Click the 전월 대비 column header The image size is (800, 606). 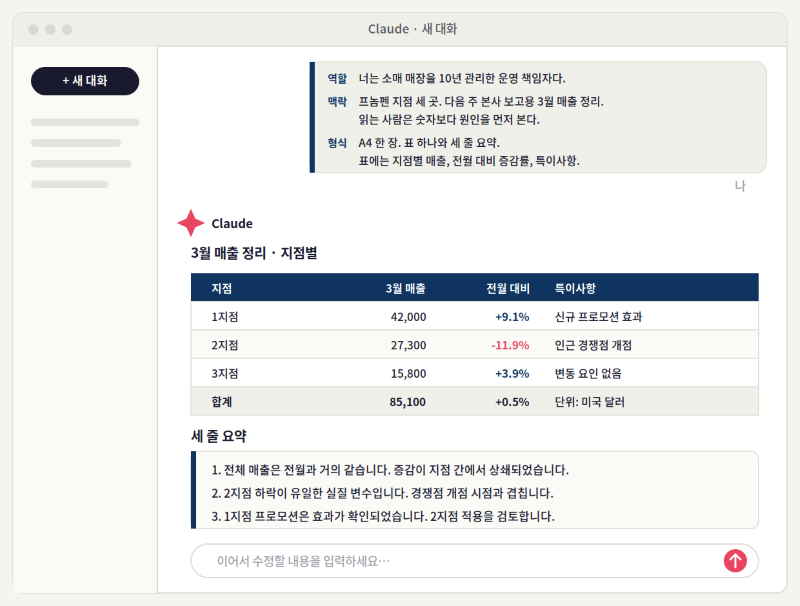click(x=508, y=288)
